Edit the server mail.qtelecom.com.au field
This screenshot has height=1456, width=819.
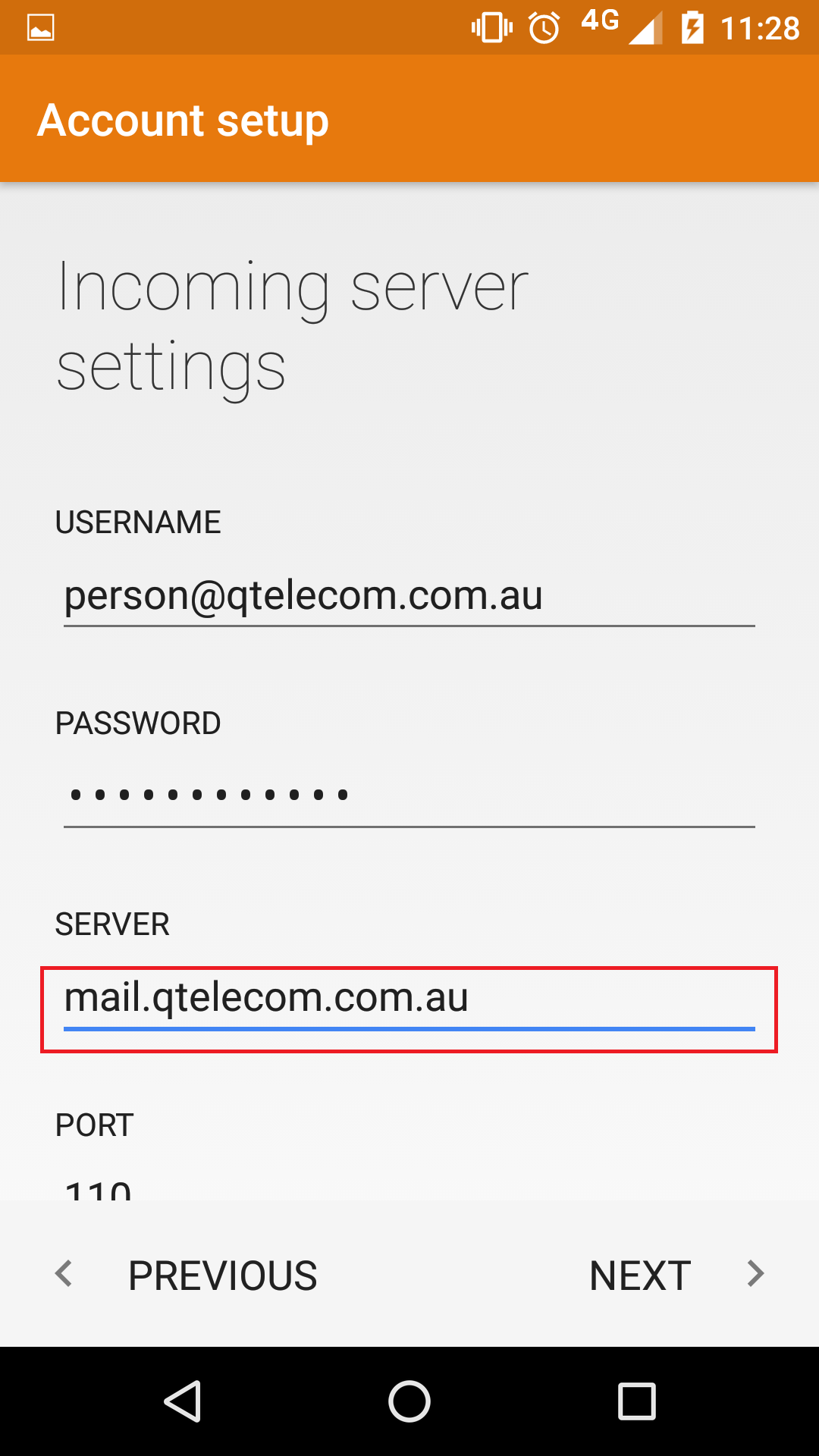409,1000
